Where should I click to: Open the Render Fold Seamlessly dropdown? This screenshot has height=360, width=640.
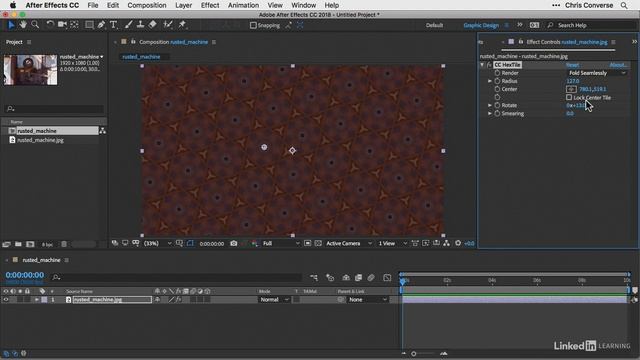[597, 73]
